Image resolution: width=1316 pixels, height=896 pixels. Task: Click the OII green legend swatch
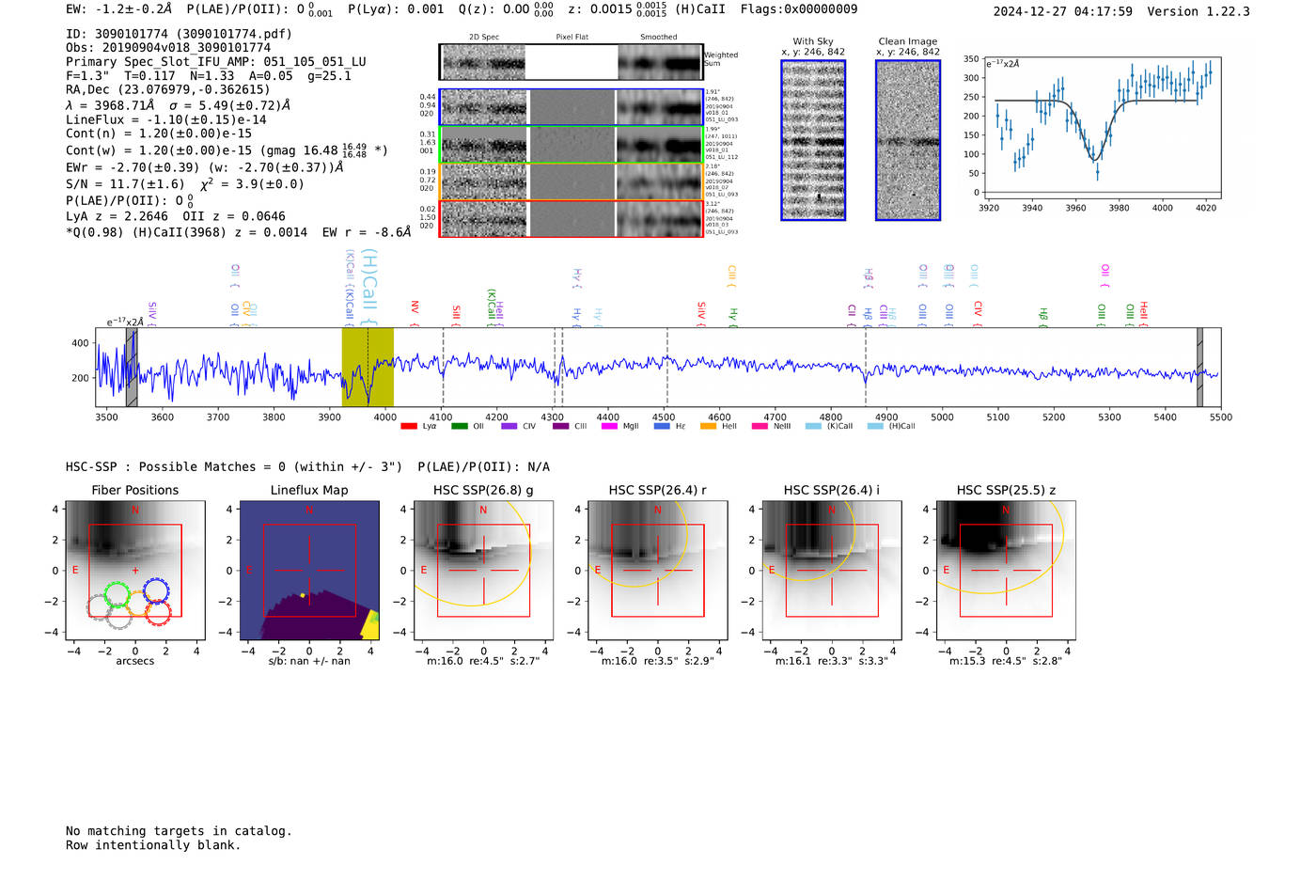click(459, 426)
